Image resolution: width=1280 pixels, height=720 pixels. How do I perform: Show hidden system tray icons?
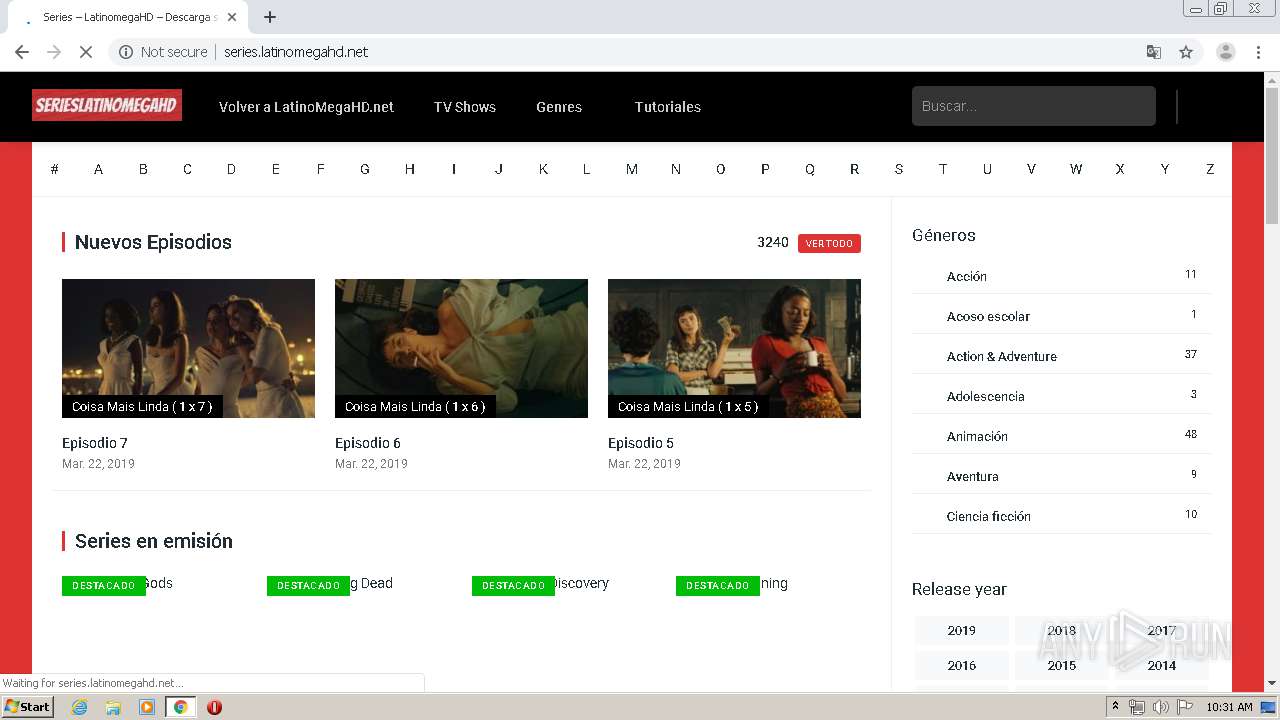click(1115, 707)
